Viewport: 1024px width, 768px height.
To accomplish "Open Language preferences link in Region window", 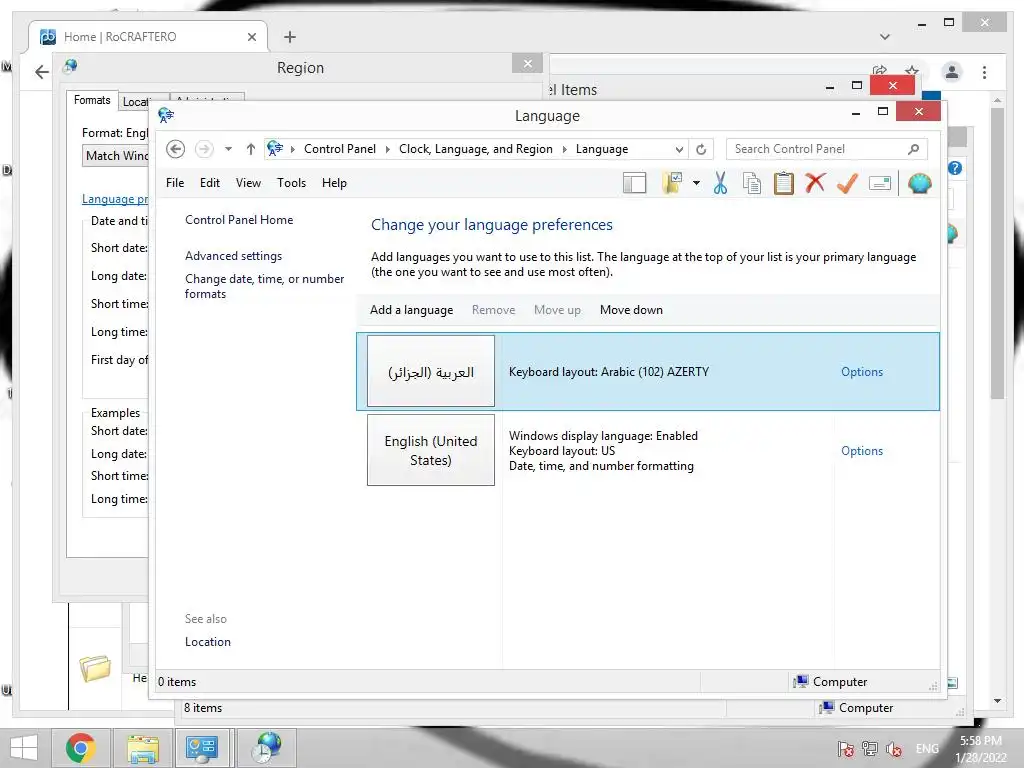I will [115, 199].
